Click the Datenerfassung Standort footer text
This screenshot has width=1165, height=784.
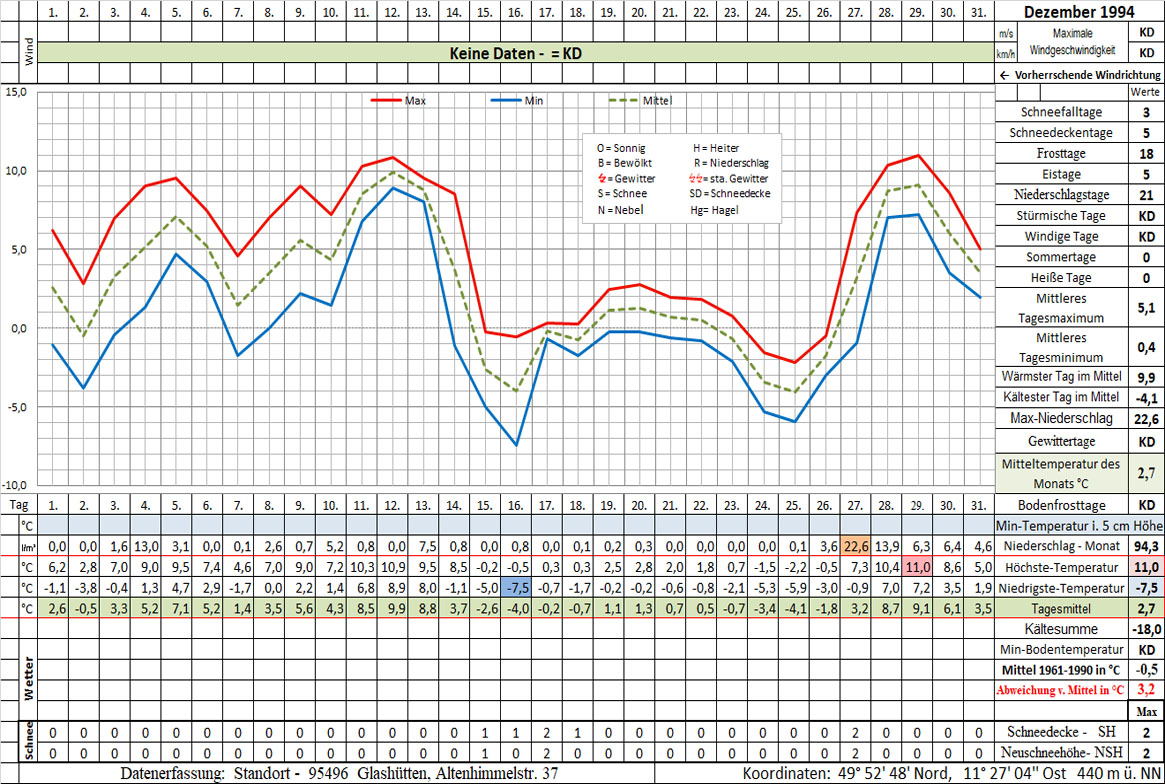click(340, 774)
